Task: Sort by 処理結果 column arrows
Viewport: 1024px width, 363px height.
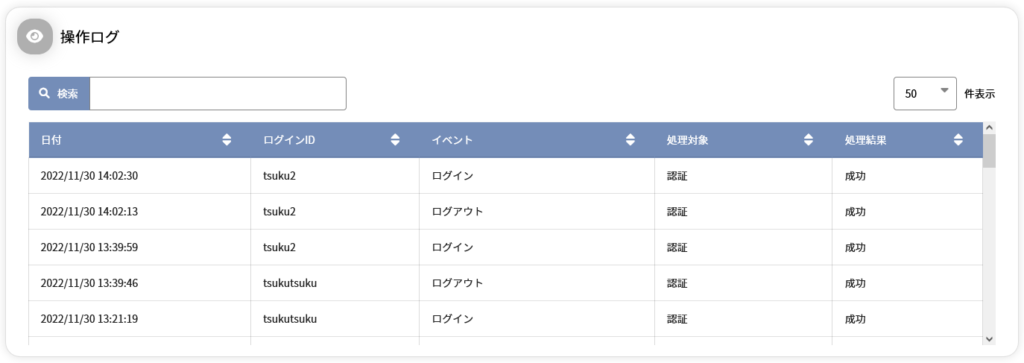Action: tap(958, 140)
